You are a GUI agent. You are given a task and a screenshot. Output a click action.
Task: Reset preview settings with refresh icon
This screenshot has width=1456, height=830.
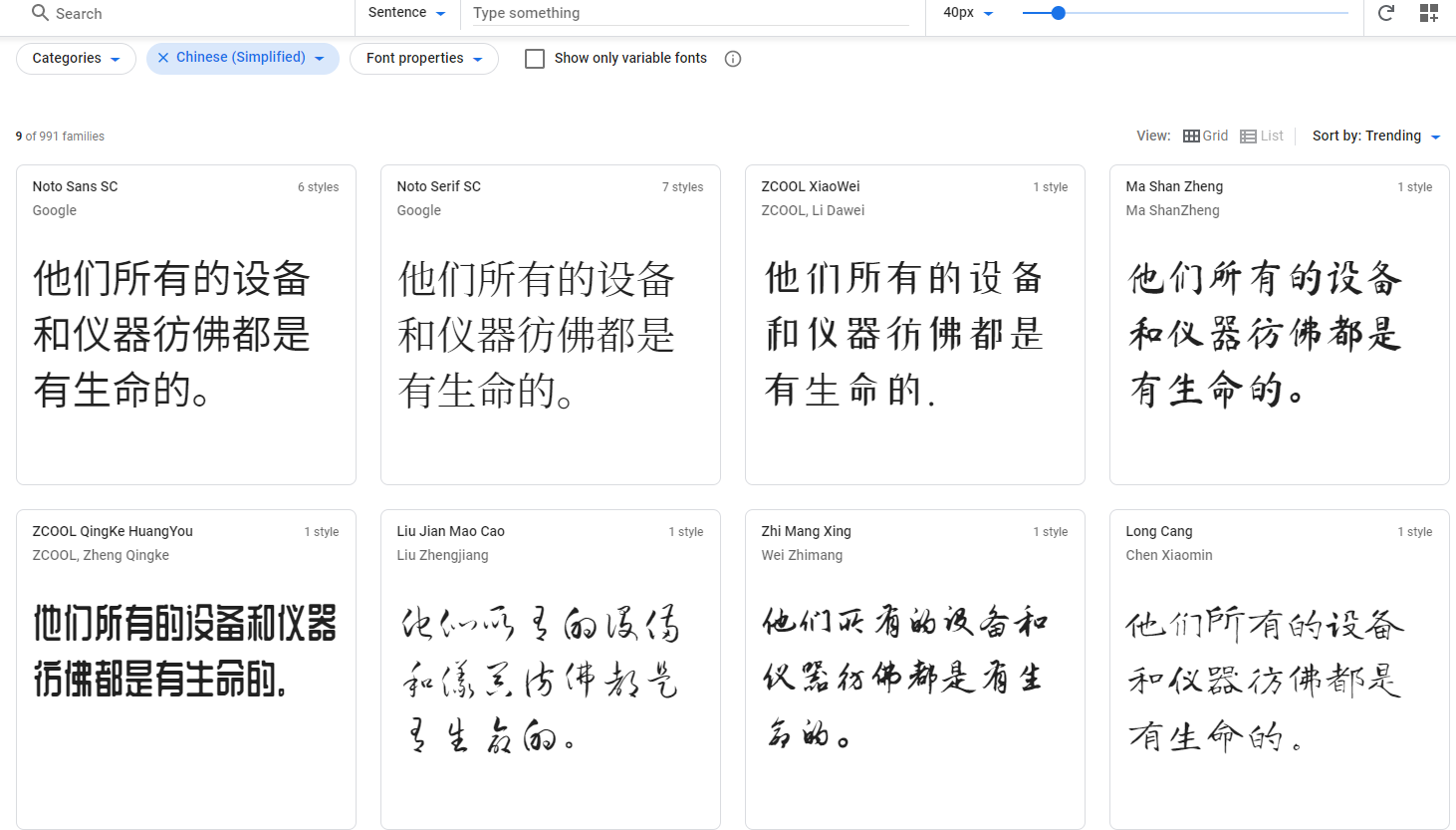click(x=1385, y=13)
